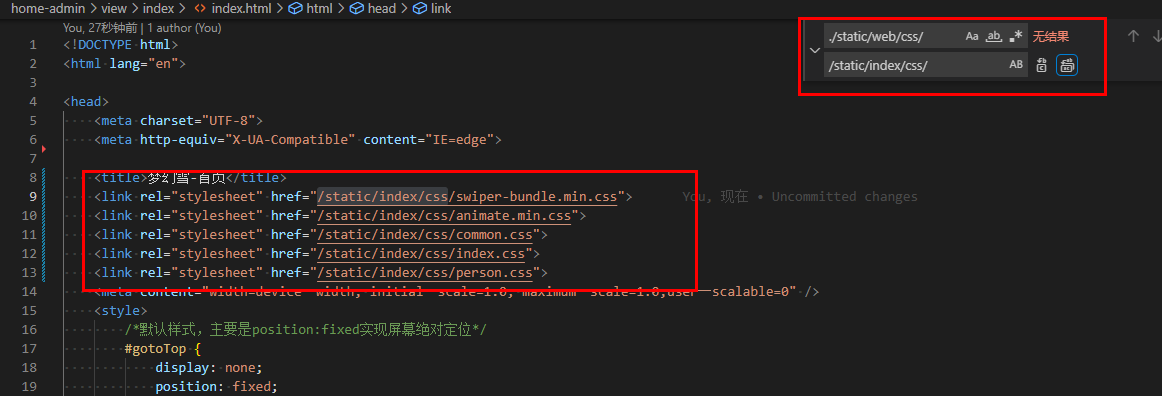1162x396 pixels.
Task: Place cursor on 'position: fixed;' line
Action: [216, 387]
